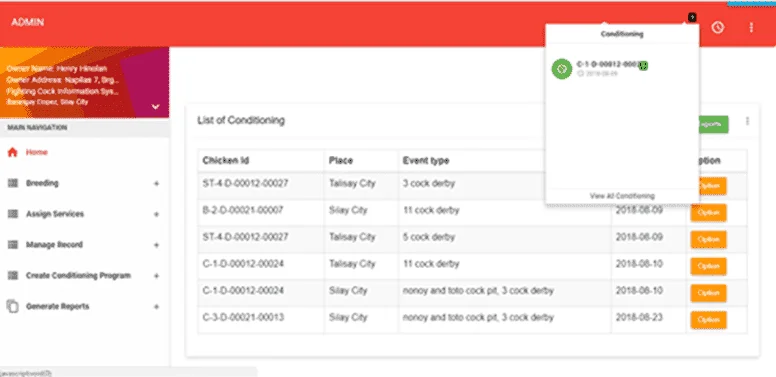Click the View All Conditioning link
776x377 pixels.
[x=622, y=196]
